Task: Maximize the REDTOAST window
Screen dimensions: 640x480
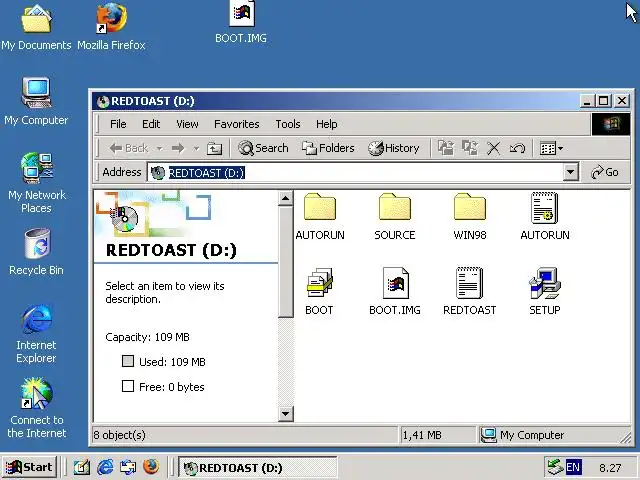Action: point(604,101)
